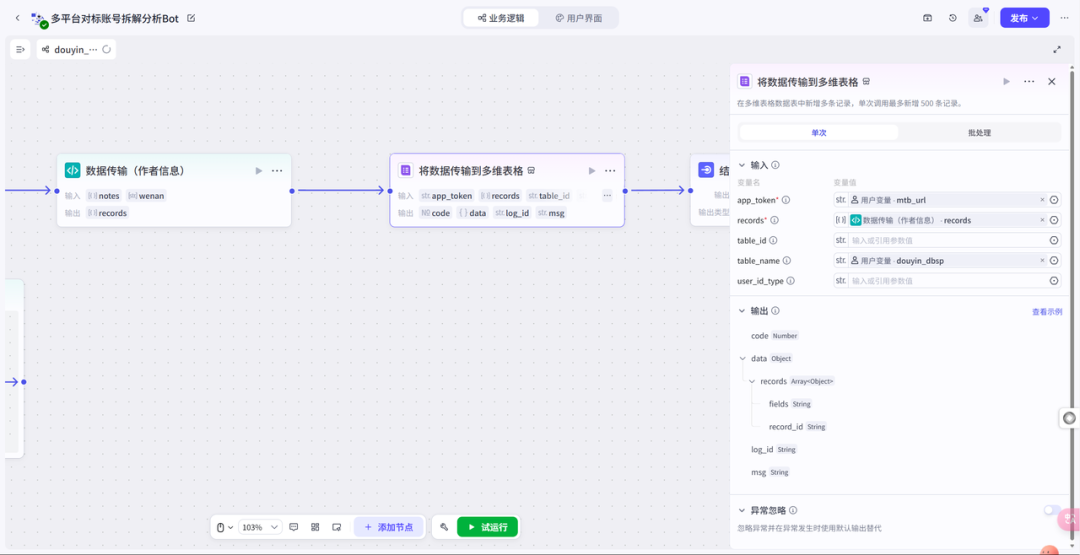Image resolution: width=1080 pixels, height=555 pixels.
Task: Open the comment tool in bottom toolbar
Action: pyautogui.click(x=293, y=527)
